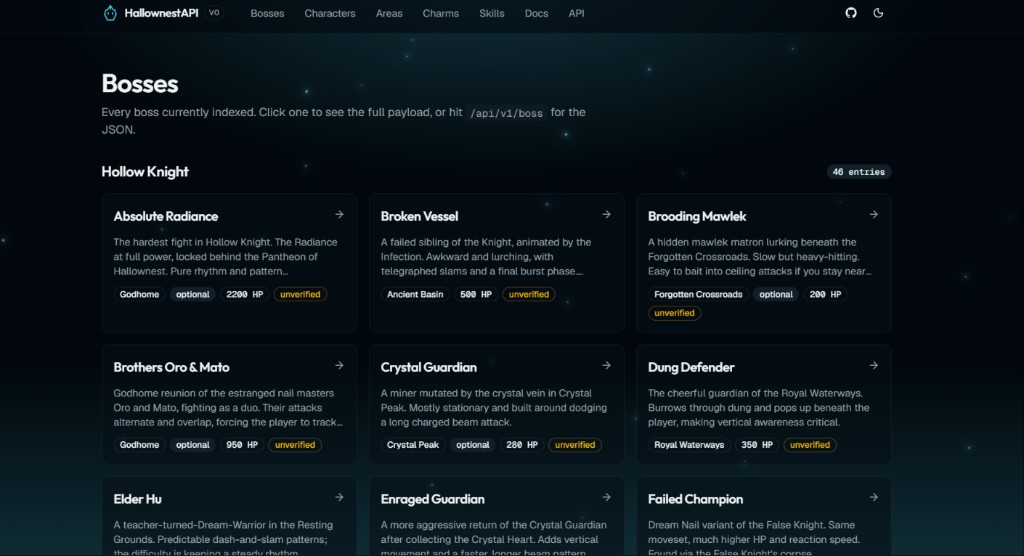Screen dimensions: 1024x556
Task: Click arrow icon on Dung Defender card
Action: point(873,365)
